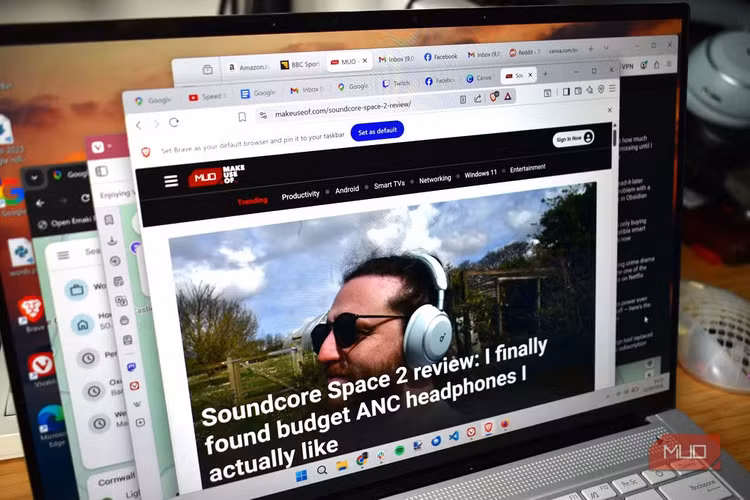Open Chrome's tab search chevron
Image resolution: width=750 pixels, height=500 pixels.
click(34, 178)
